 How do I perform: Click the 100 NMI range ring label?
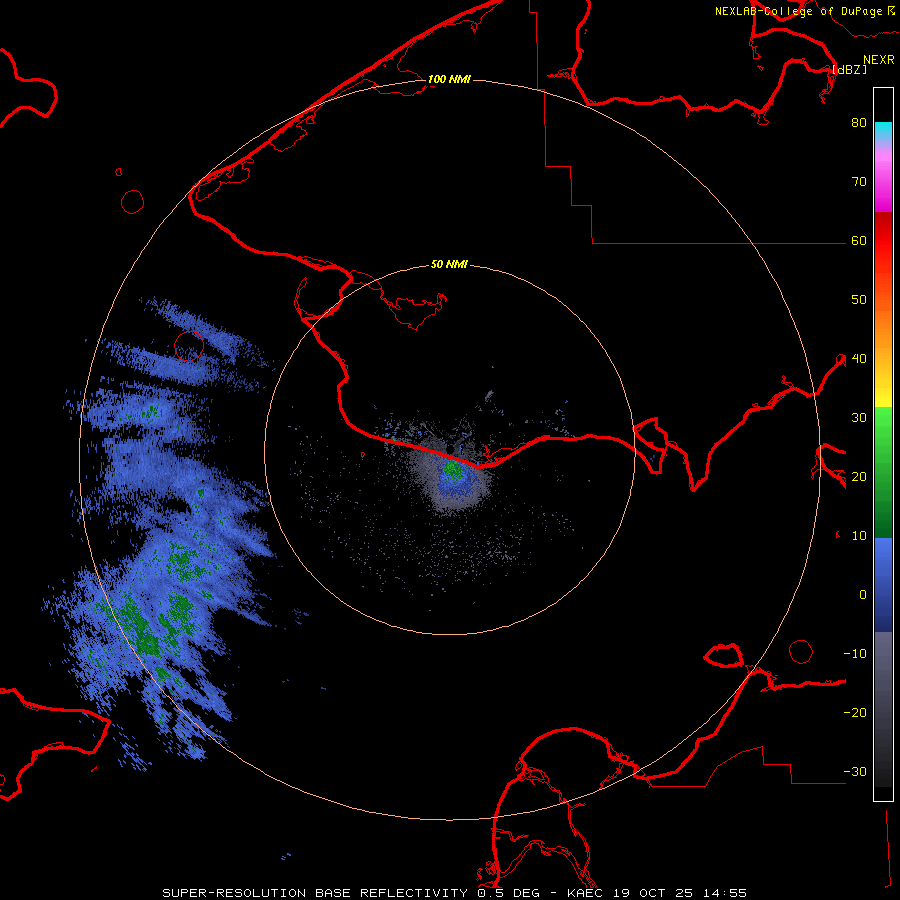point(449,79)
